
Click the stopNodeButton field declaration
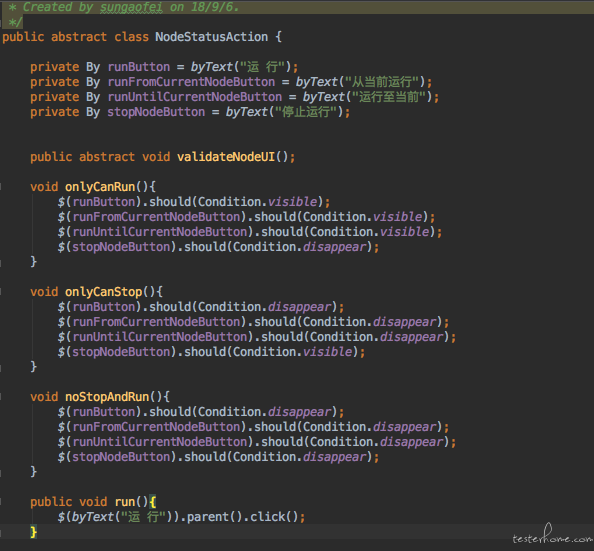click(156, 112)
